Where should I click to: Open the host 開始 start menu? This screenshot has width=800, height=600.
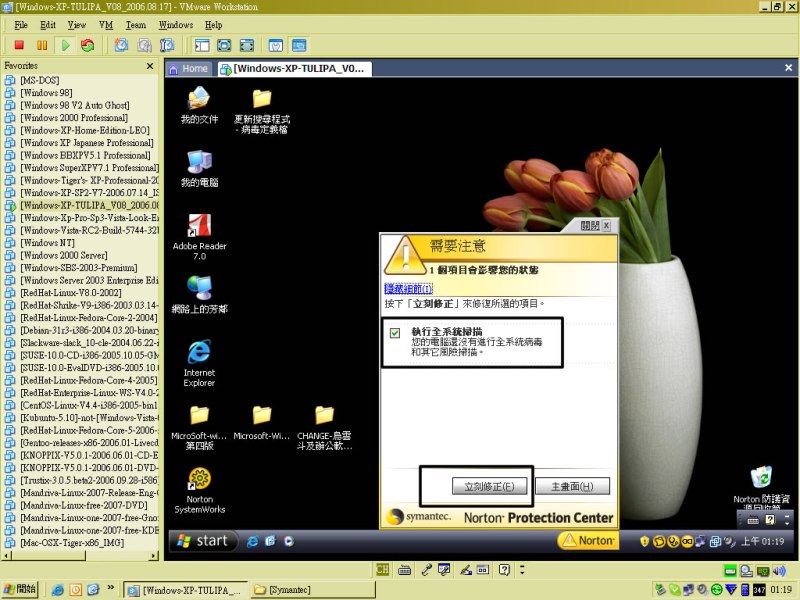pyautogui.click(x=20, y=589)
